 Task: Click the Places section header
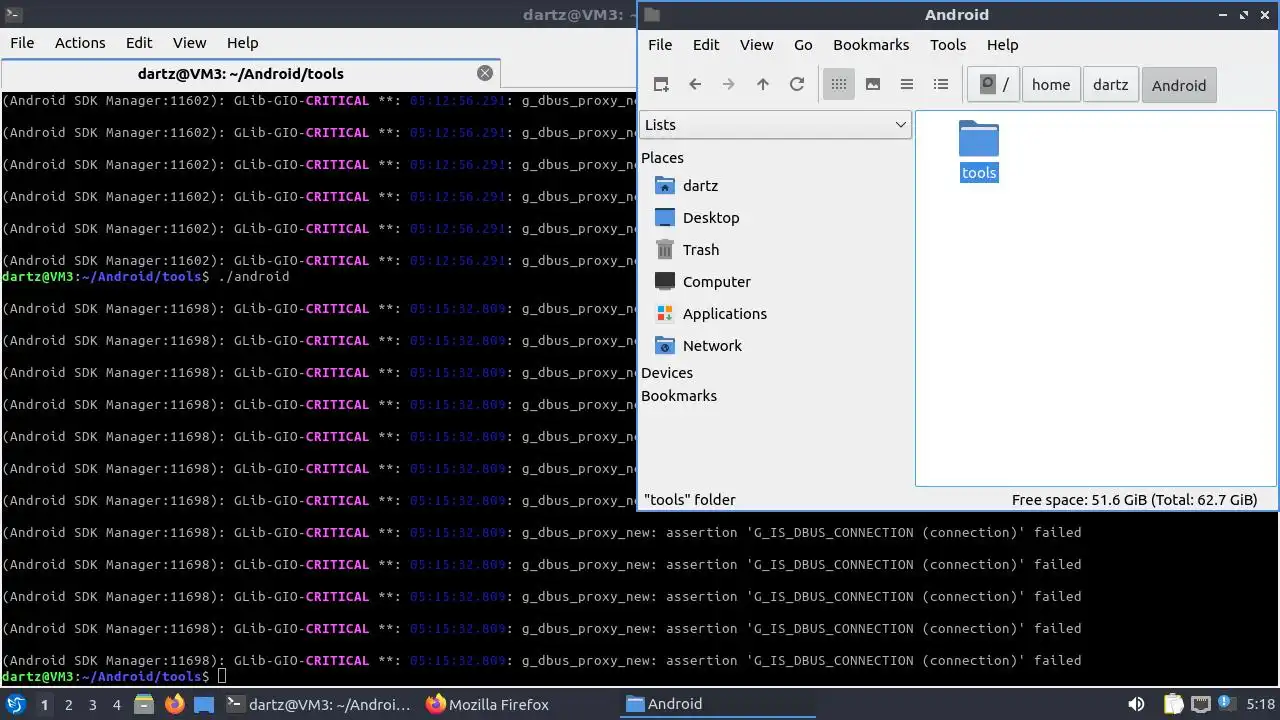[x=662, y=158]
